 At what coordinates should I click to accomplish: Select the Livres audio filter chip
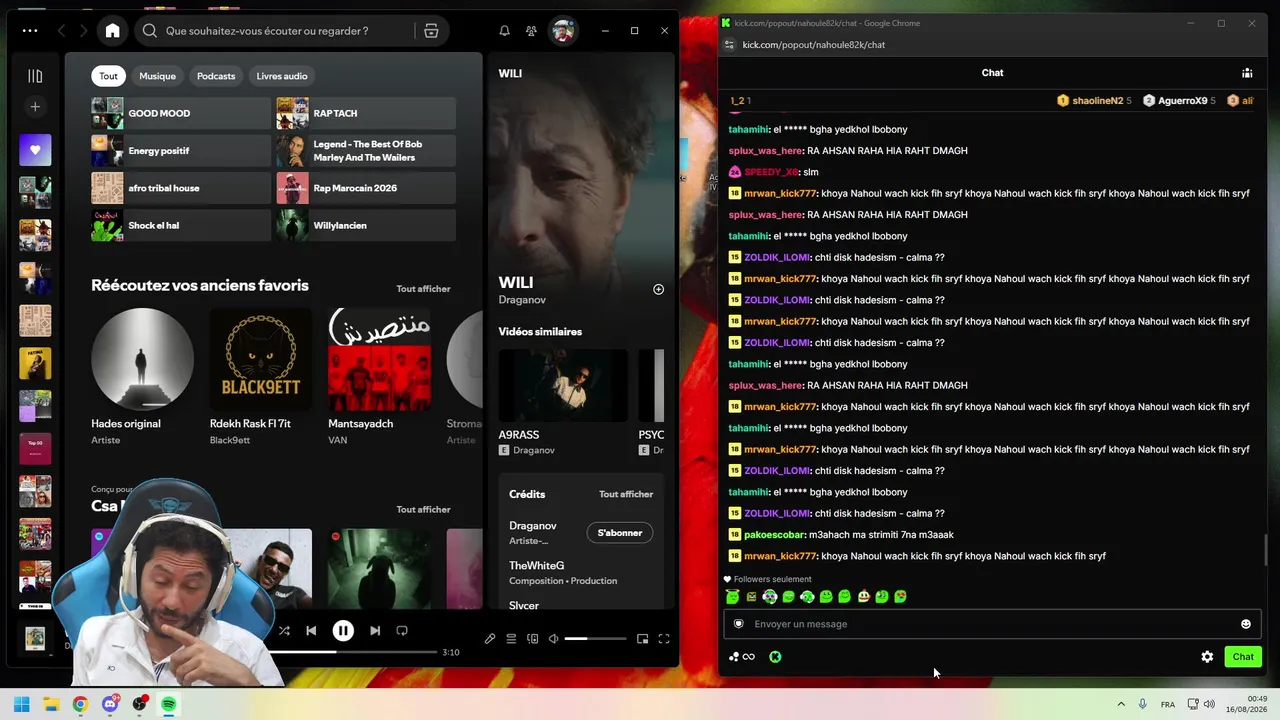click(282, 76)
